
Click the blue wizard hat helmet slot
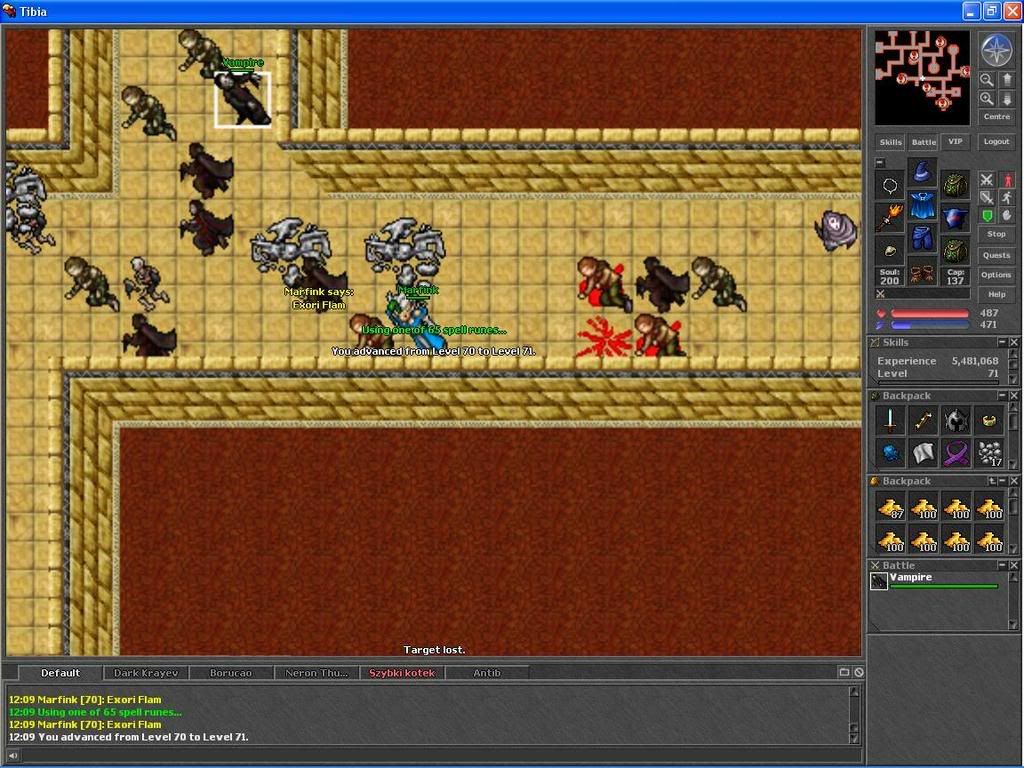[x=921, y=172]
